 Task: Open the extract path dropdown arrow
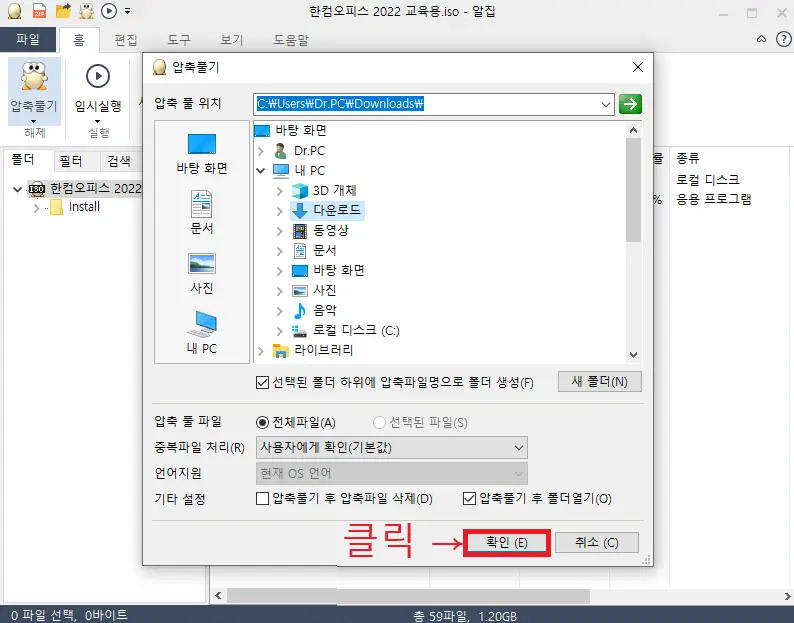point(606,104)
